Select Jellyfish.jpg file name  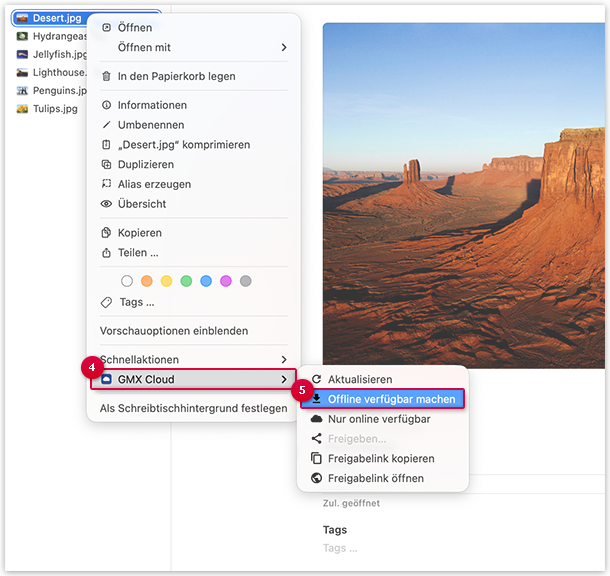(60, 54)
